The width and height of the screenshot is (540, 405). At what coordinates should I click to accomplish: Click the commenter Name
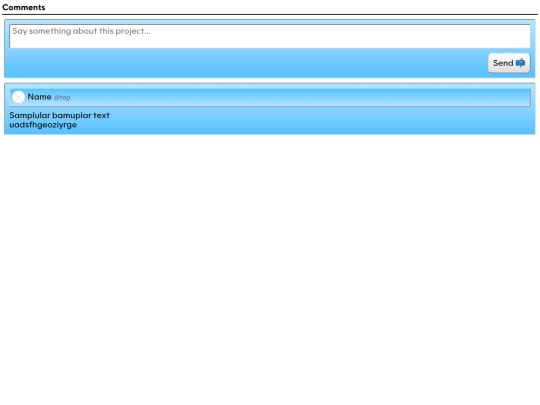(x=39, y=97)
